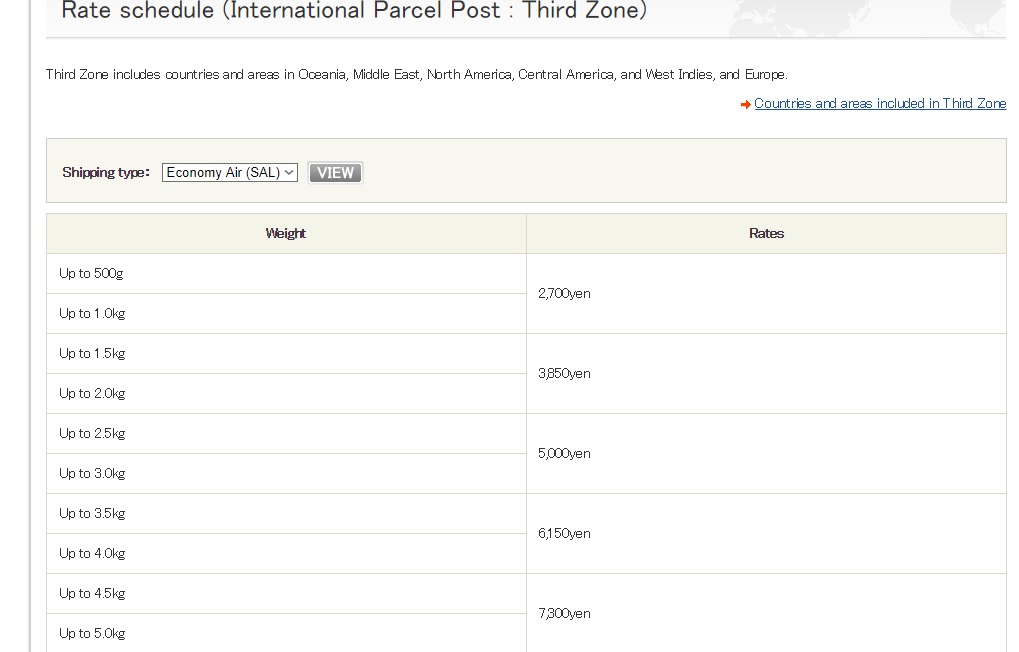Open Countries and areas included in Third Zone link
The width and height of the screenshot is (1019, 652).
pos(880,104)
